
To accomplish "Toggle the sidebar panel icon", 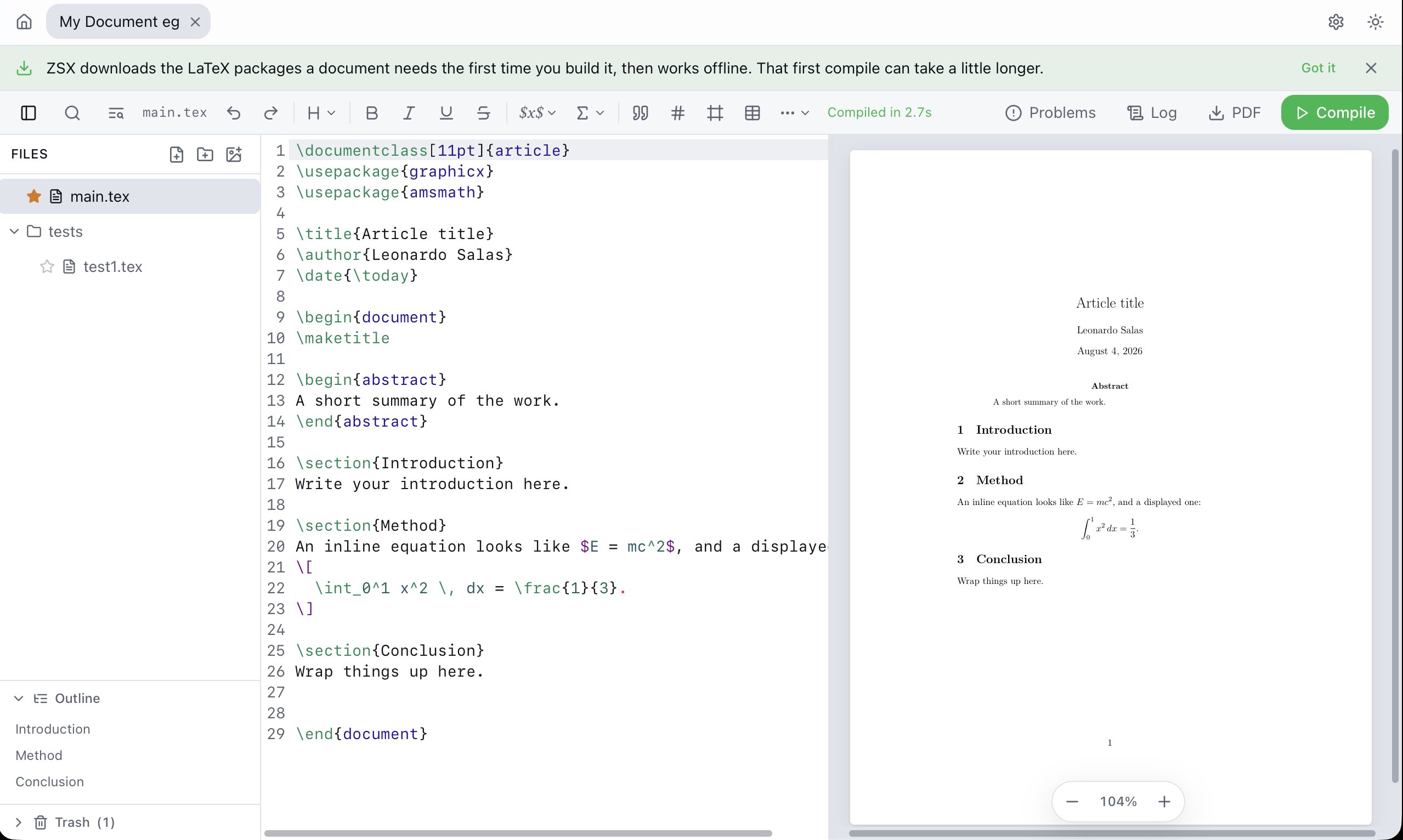I will click(29, 112).
